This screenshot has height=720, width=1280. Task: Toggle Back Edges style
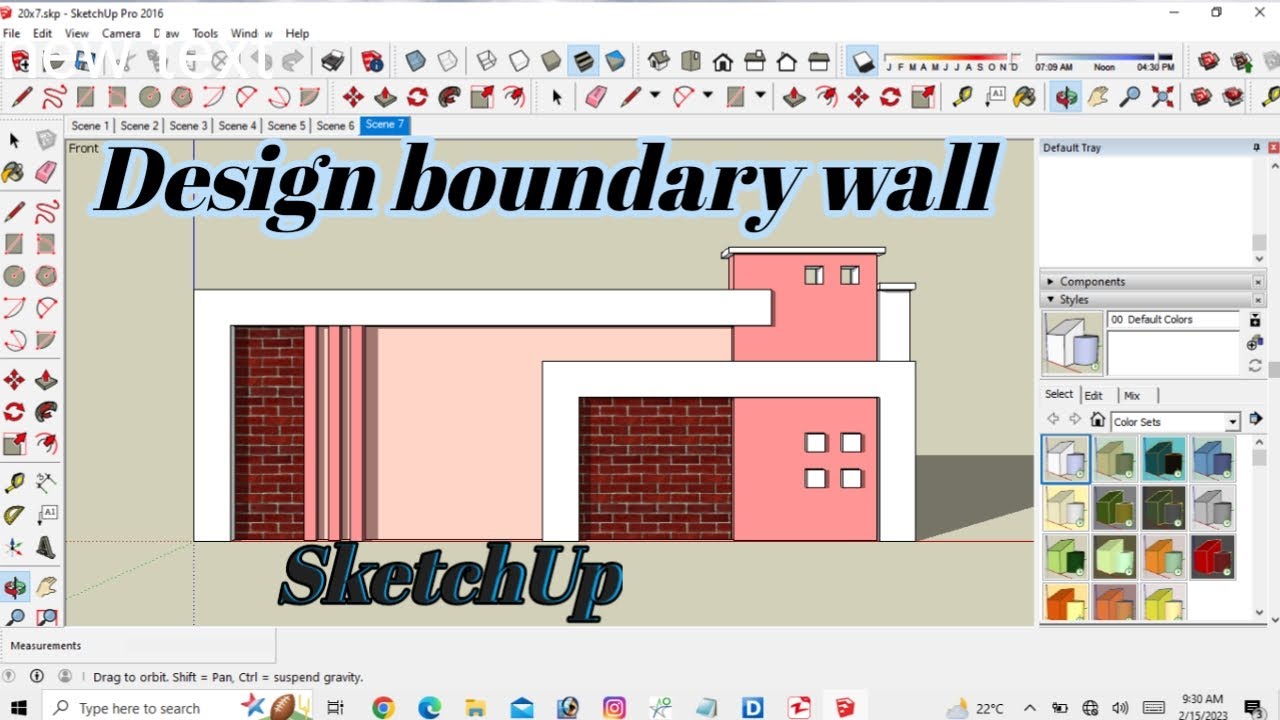coord(447,61)
